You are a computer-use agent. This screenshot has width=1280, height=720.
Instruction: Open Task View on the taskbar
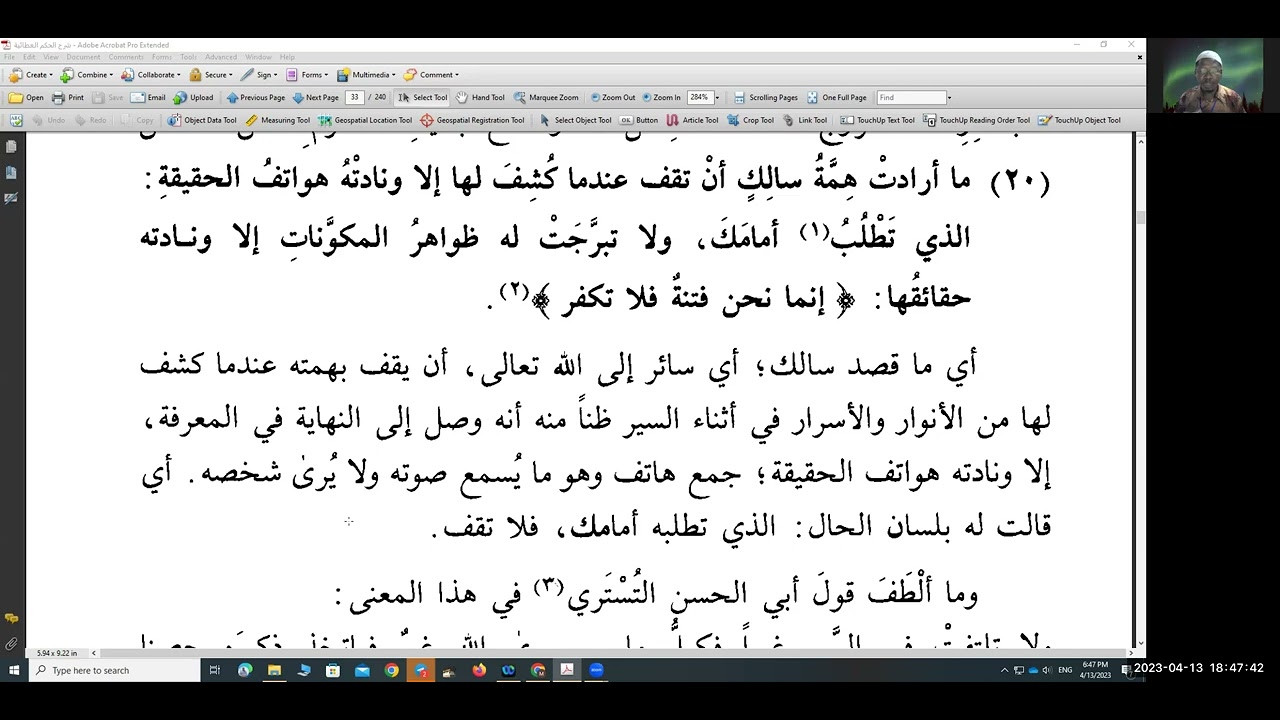[215, 670]
